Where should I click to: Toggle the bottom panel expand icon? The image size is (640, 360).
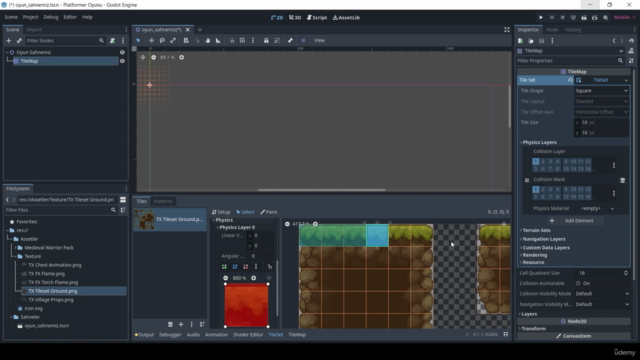click(506, 334)
